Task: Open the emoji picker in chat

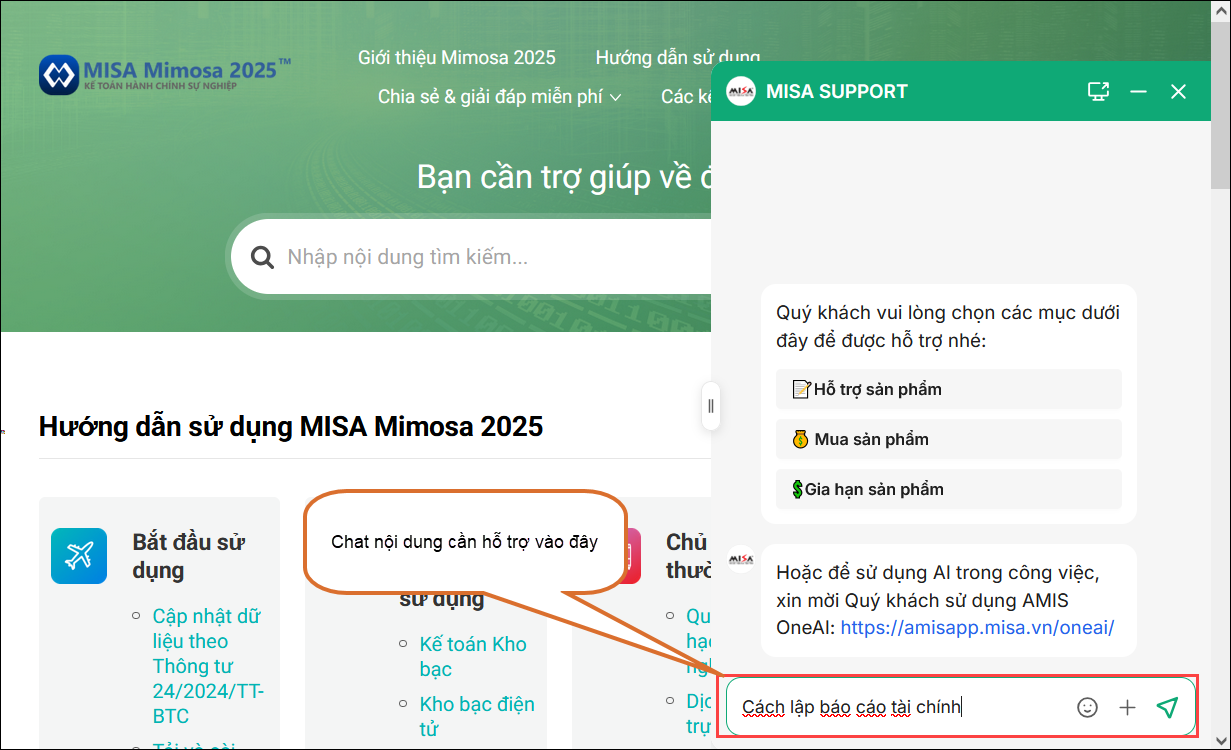Action: (x=1087, y=707)
